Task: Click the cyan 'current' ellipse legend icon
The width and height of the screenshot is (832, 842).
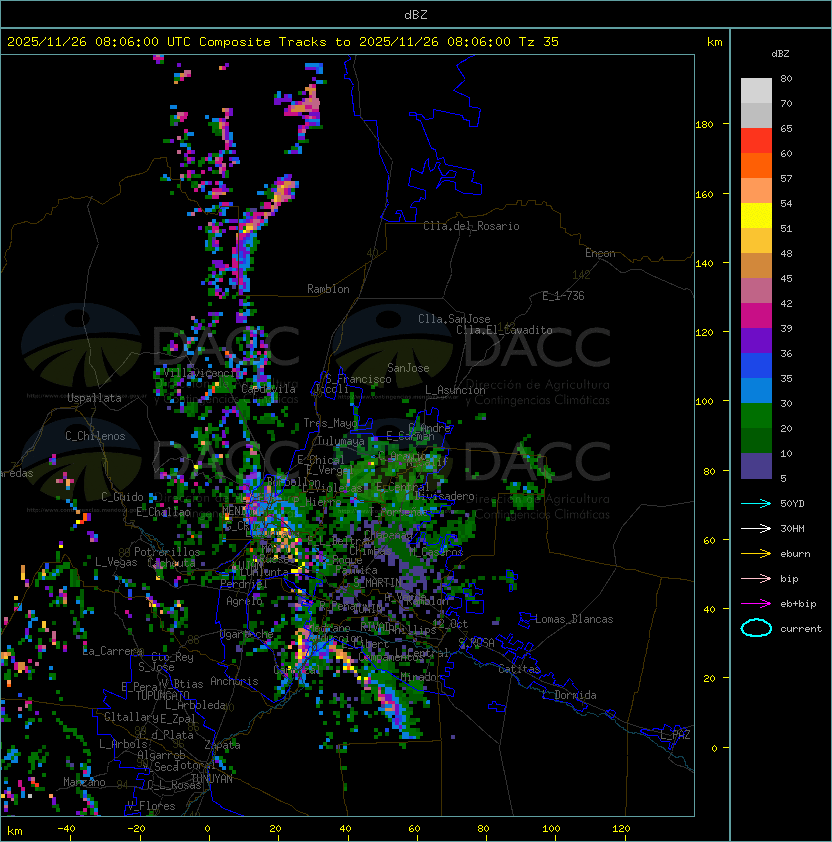Action: (x=756, y=628)
